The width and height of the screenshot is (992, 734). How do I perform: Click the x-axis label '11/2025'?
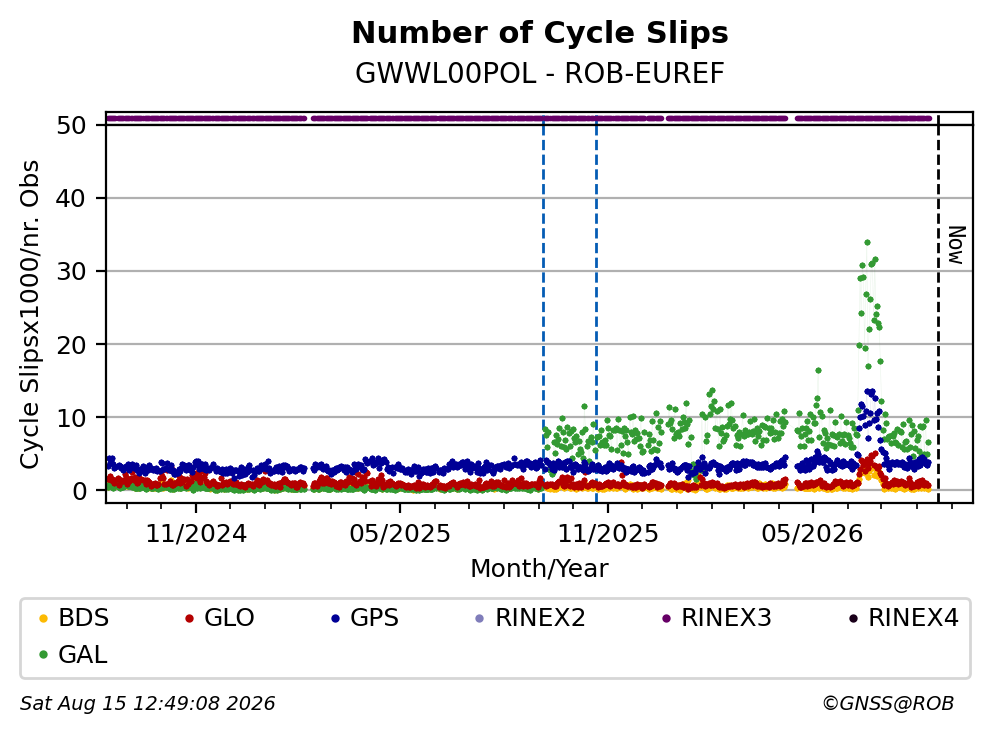pyautogui.click(x=607, y=534)
